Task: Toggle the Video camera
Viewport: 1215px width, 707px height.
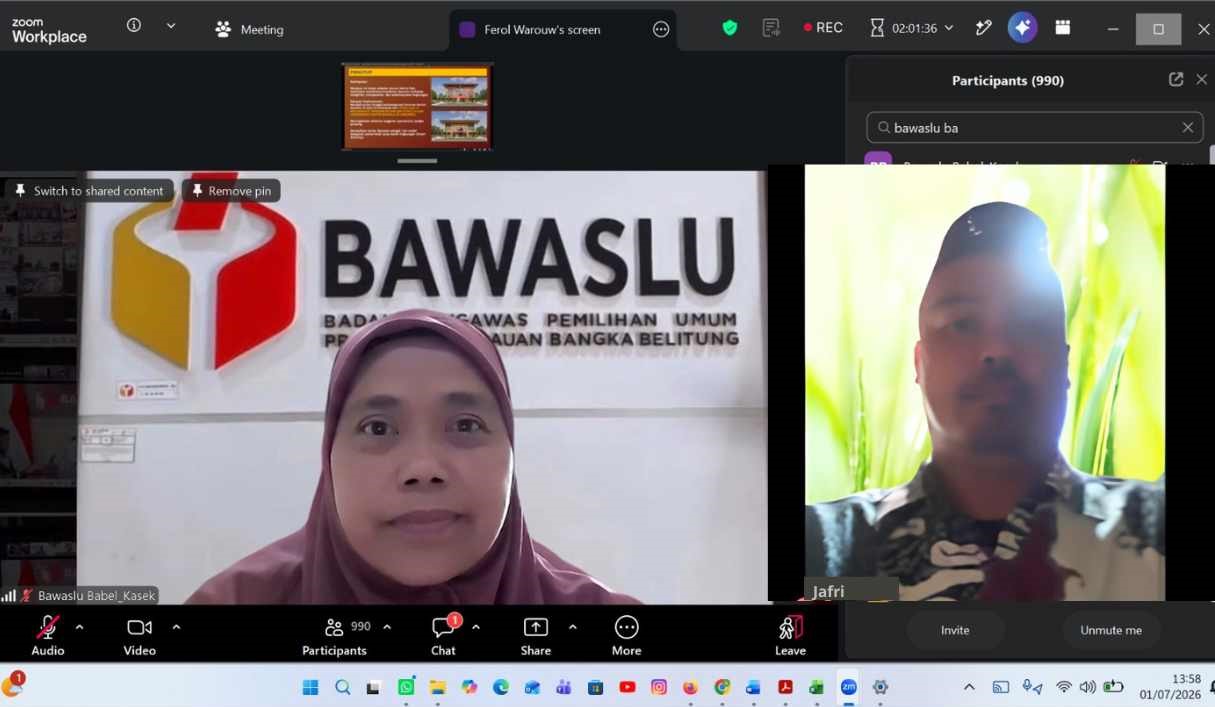Action: 139,635
